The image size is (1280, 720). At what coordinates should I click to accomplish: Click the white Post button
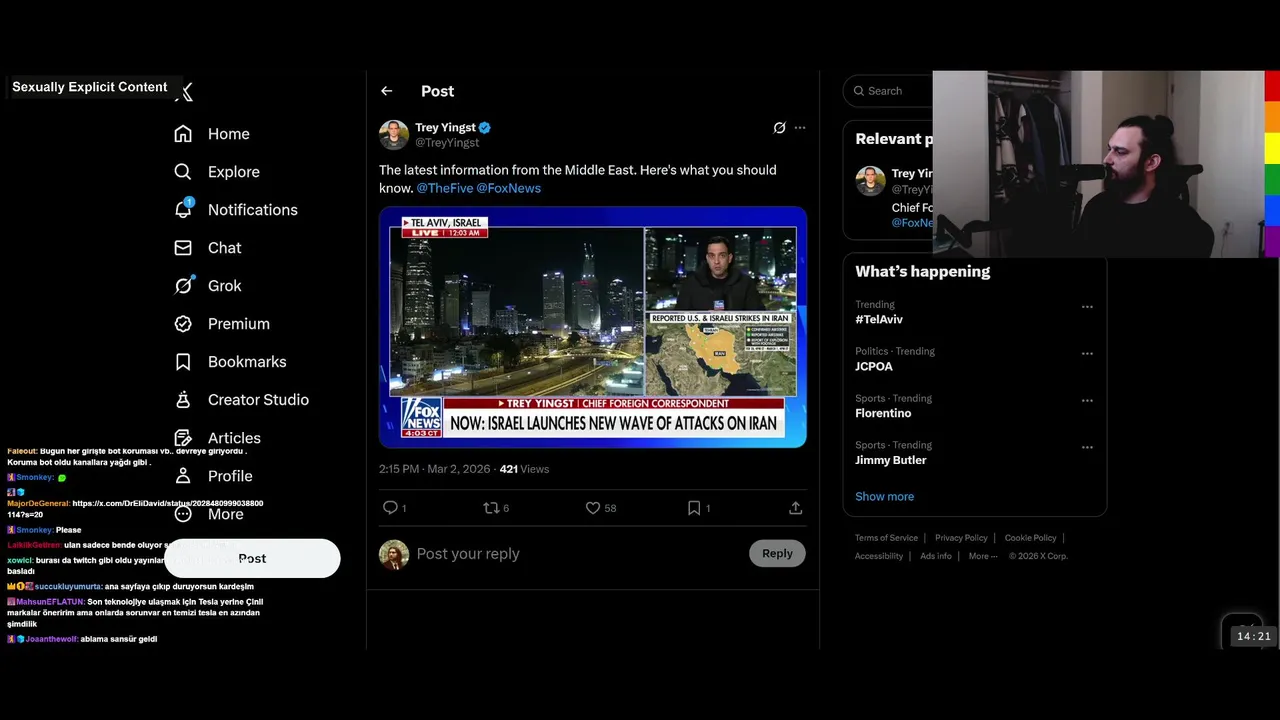click(252, 558)
